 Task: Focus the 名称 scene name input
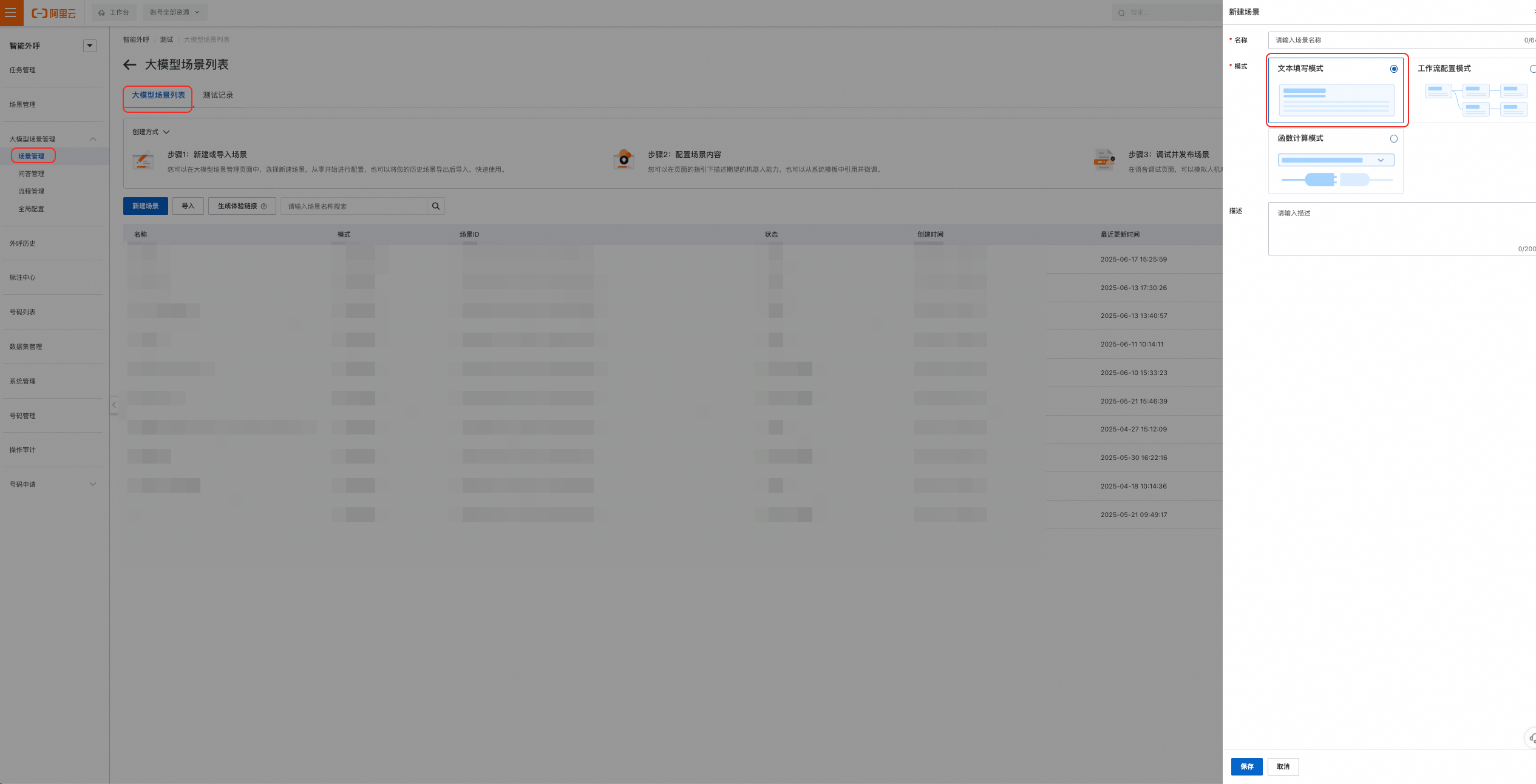pos(1401,40)
